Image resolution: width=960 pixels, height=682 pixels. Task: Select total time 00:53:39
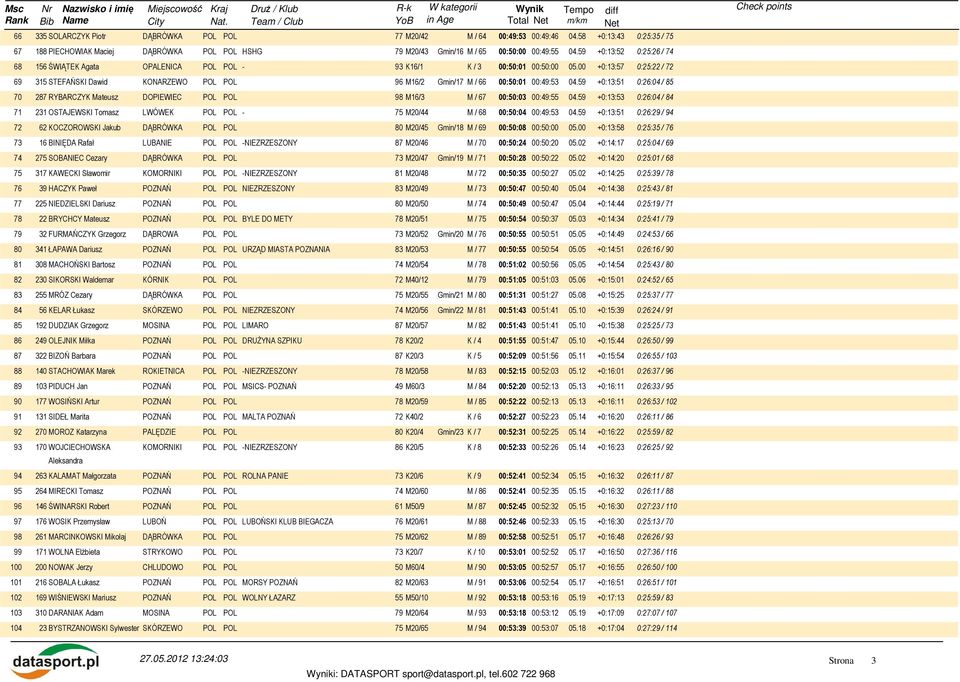click(x=512, y=629)
